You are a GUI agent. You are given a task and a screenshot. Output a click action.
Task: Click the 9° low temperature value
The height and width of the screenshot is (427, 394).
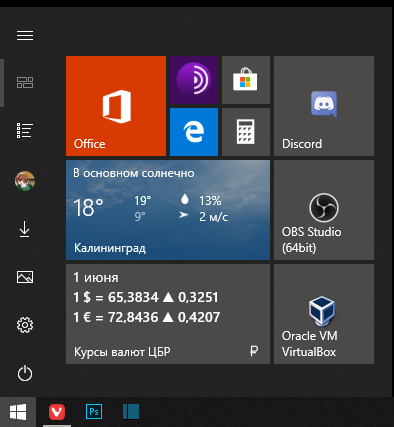tap(140, 217)
